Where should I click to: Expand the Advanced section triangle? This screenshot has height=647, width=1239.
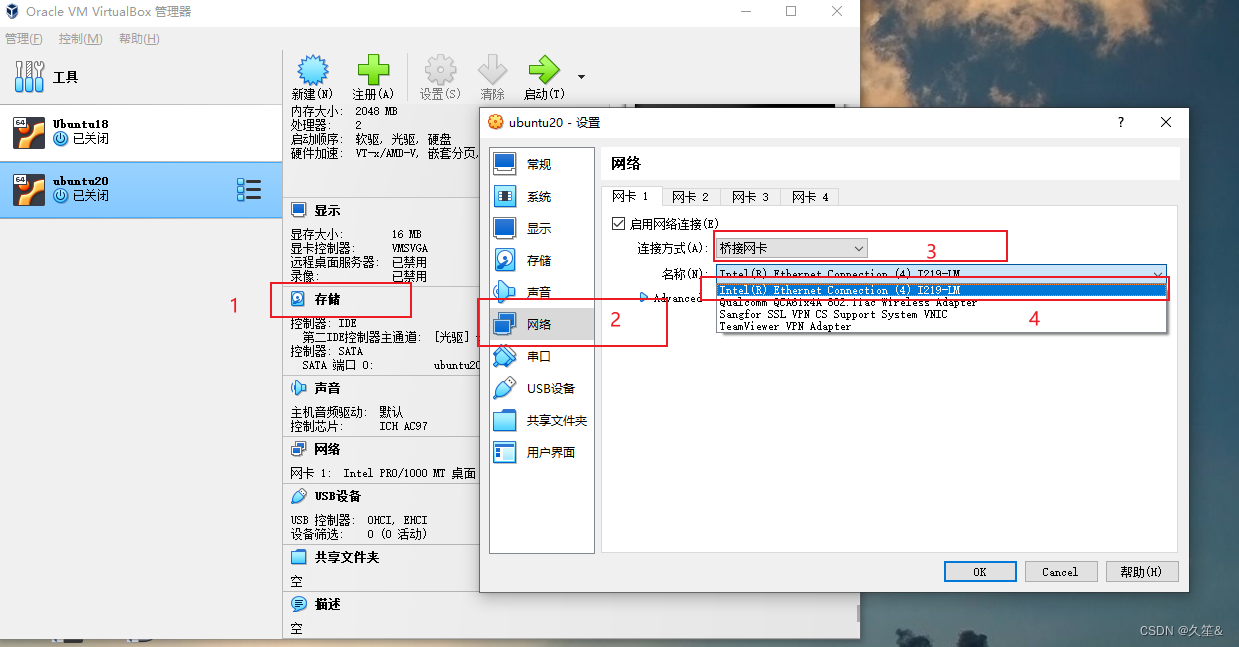point(645,298)
